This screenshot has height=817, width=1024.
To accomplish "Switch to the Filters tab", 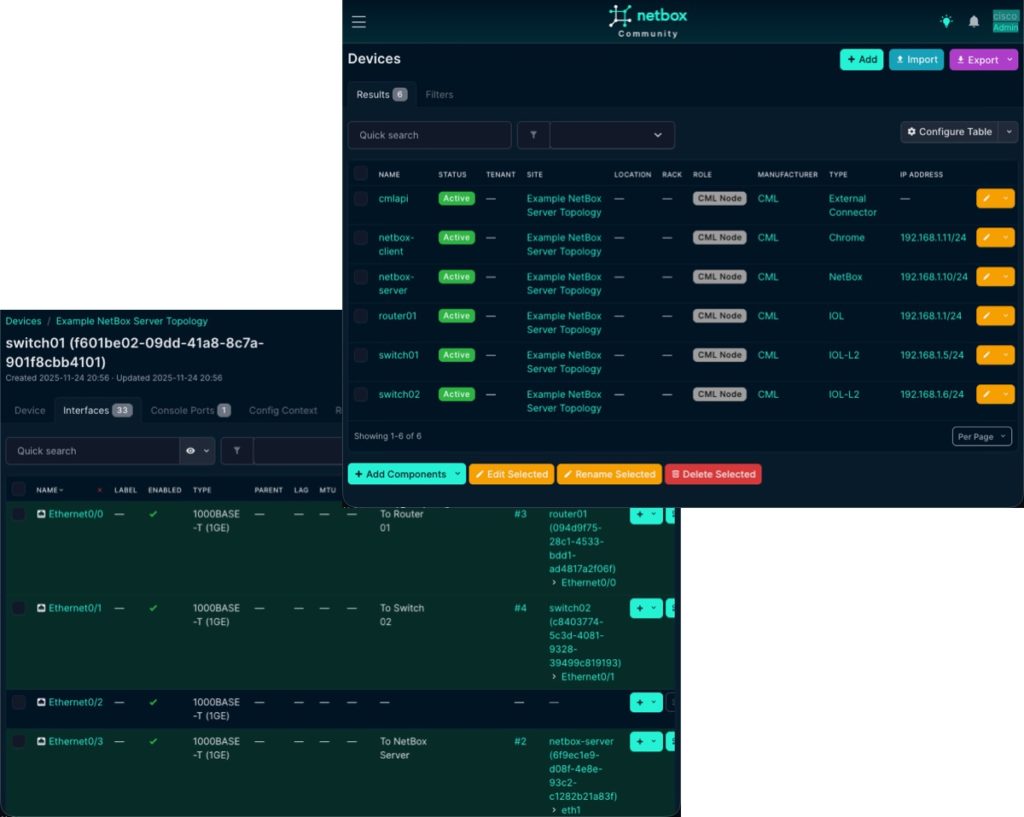I will point(439,94).
